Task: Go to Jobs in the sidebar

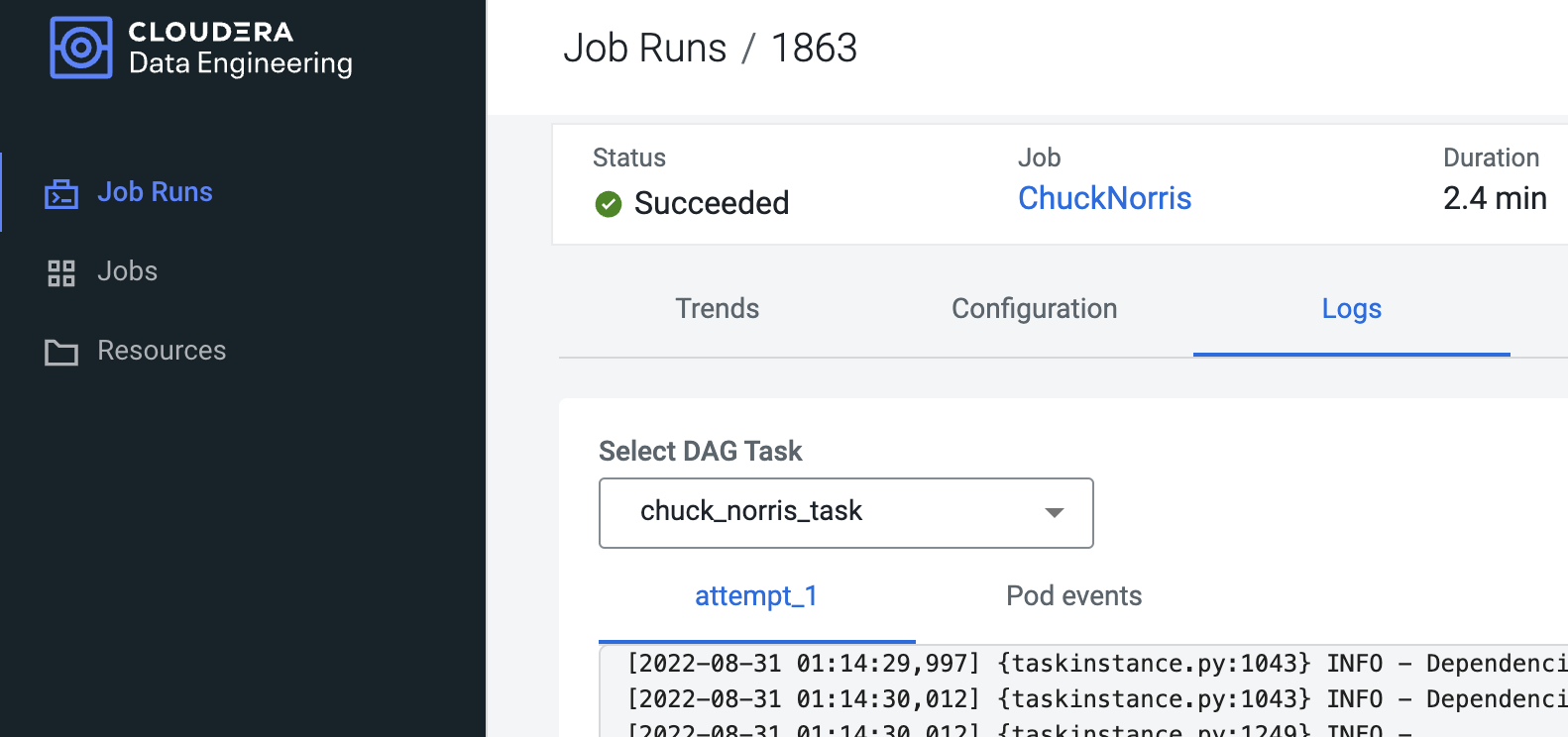Action: pyautogui.click(x=127, y=271)
